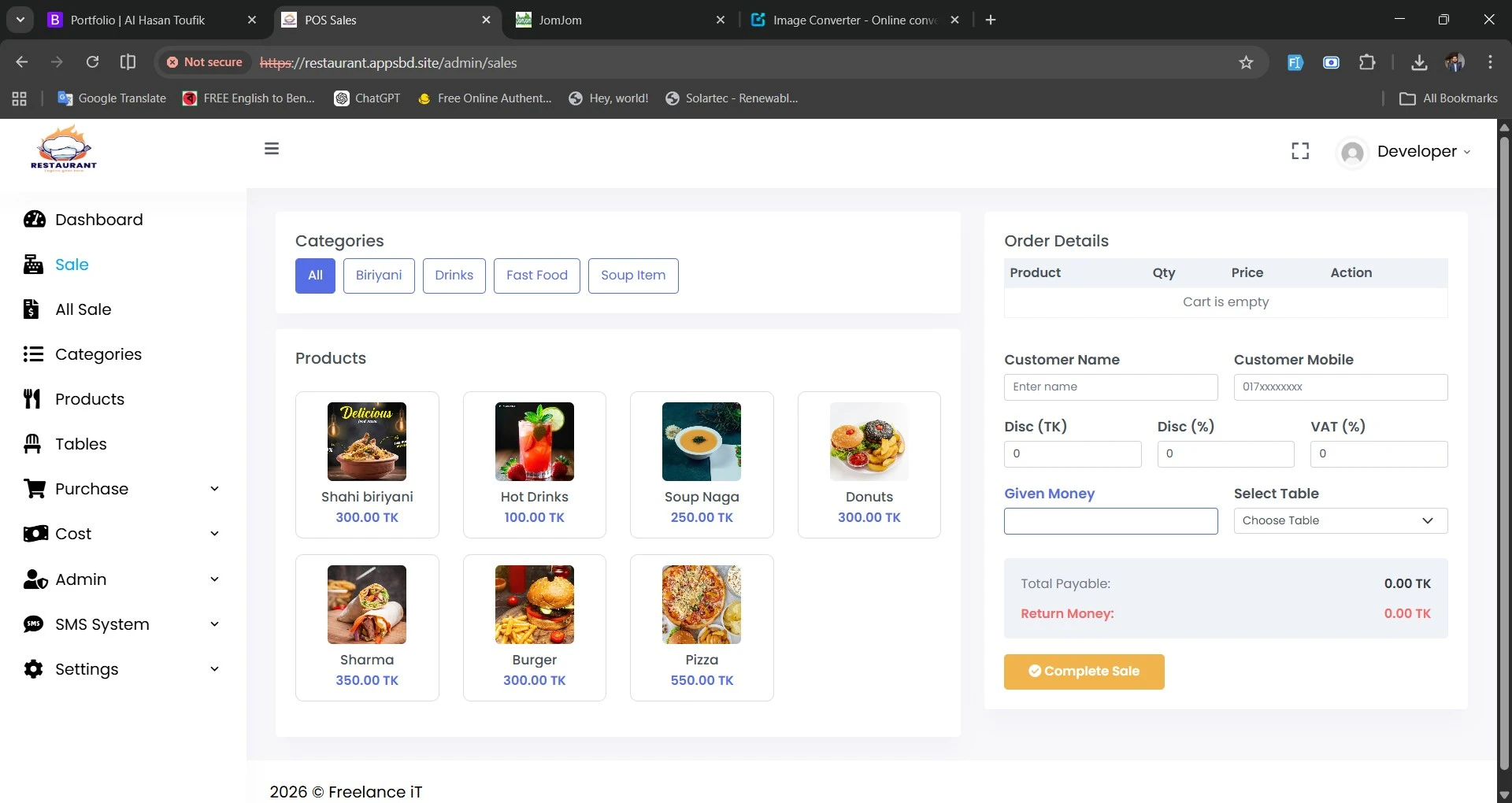Click the Restaurant logo at top left
This screenshot has height=803, width=1512.
(x=64, y=148)
